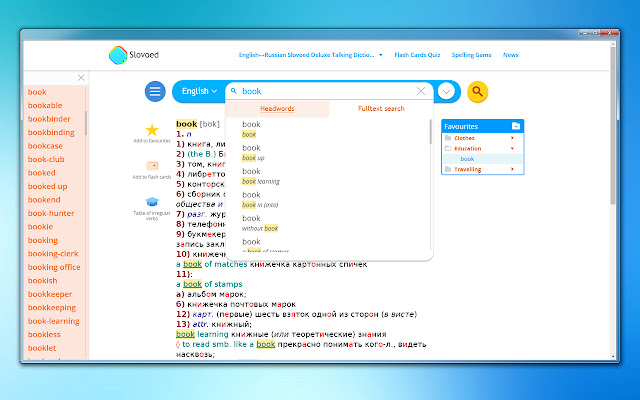Click highlighted 'book' in 'book of matches'

coord(193,264)
